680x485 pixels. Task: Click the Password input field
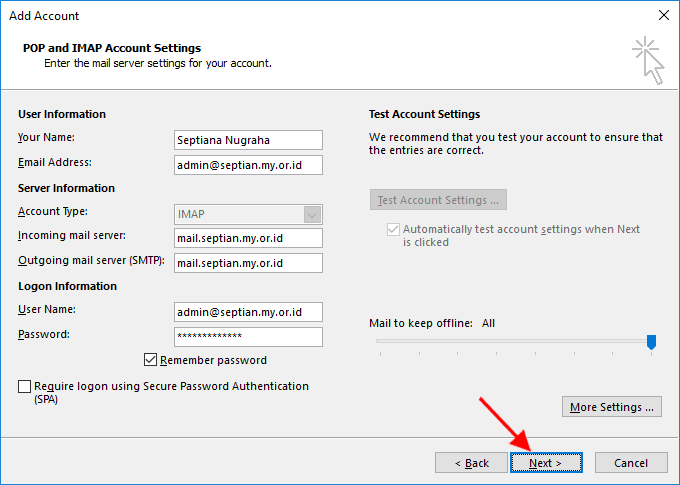click(x=248, y=337)
